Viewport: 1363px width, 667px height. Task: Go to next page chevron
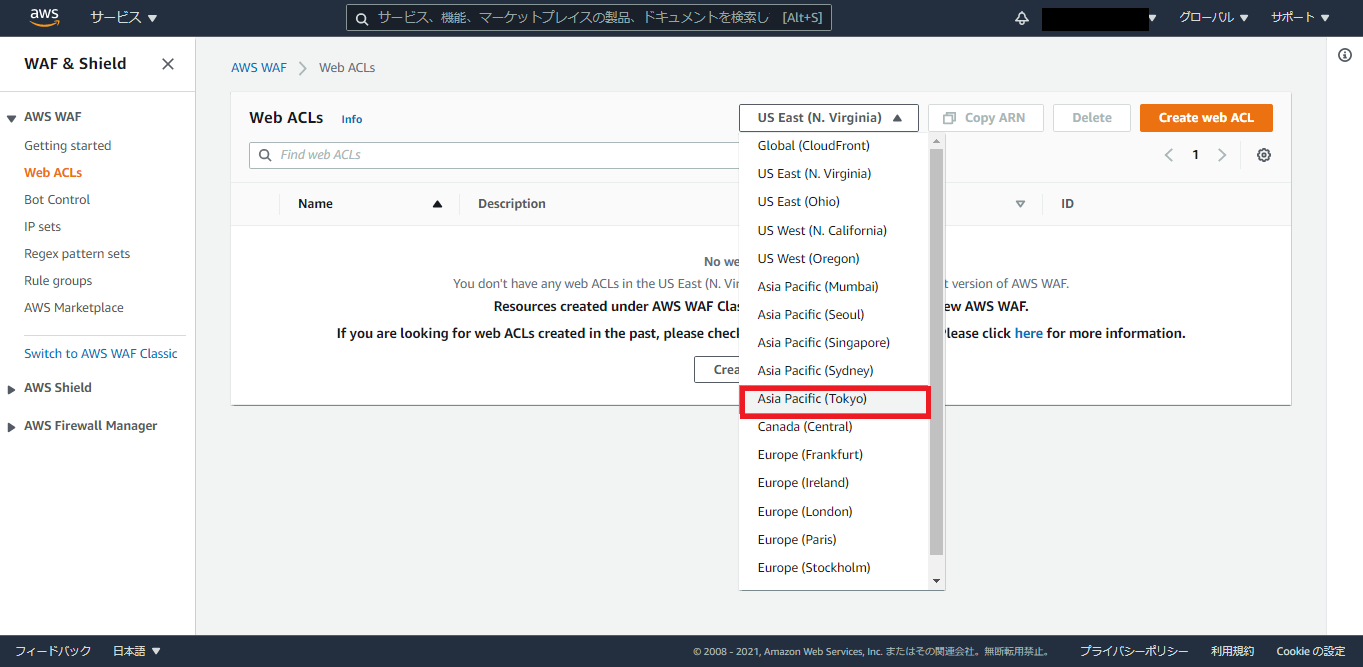coord(1222,155)
